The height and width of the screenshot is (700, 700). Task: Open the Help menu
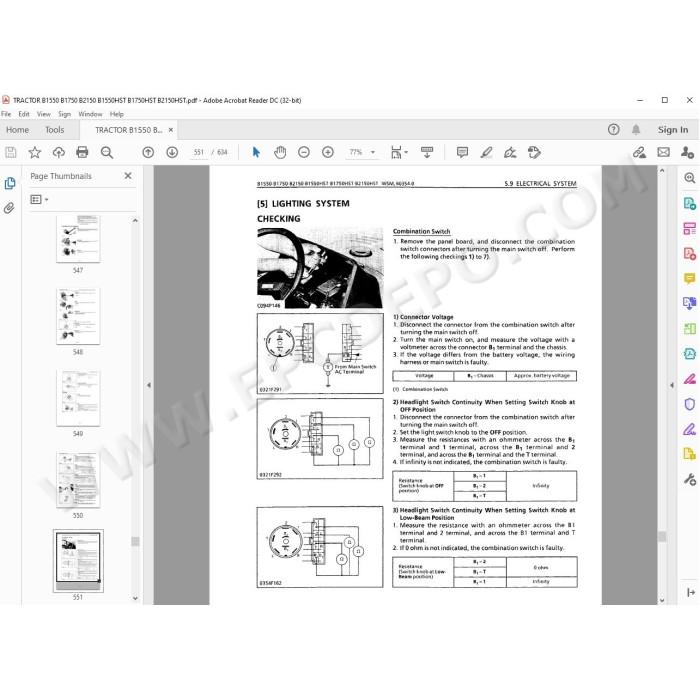tap(117, 114)
